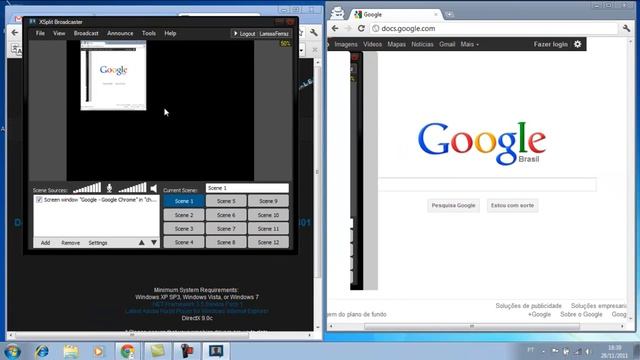640x360 pixels.
Task: Click Chrome address bar docs.google.com
Action: click(494, 28)
